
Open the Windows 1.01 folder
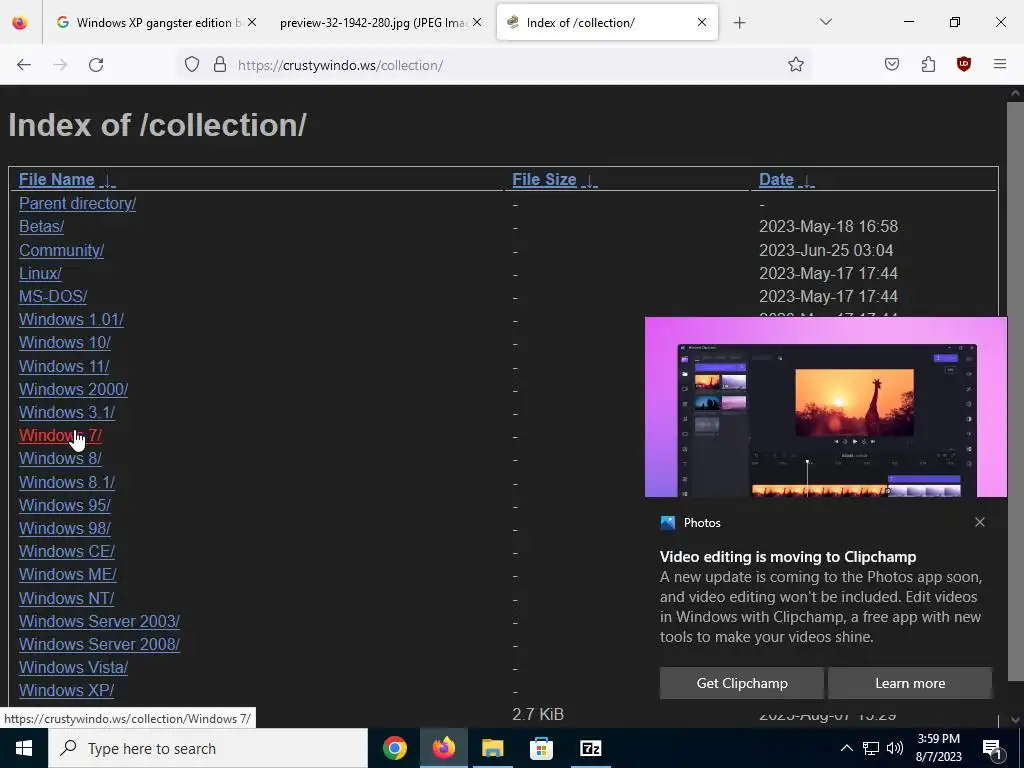click(71, 319)
